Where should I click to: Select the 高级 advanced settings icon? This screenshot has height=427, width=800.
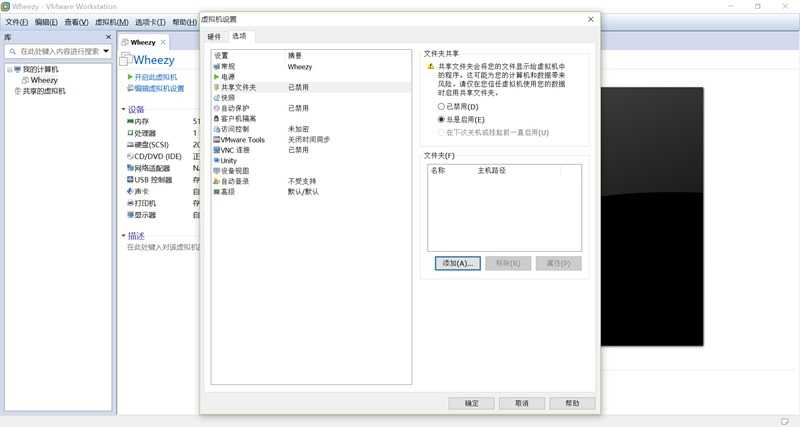coord(216,192)
